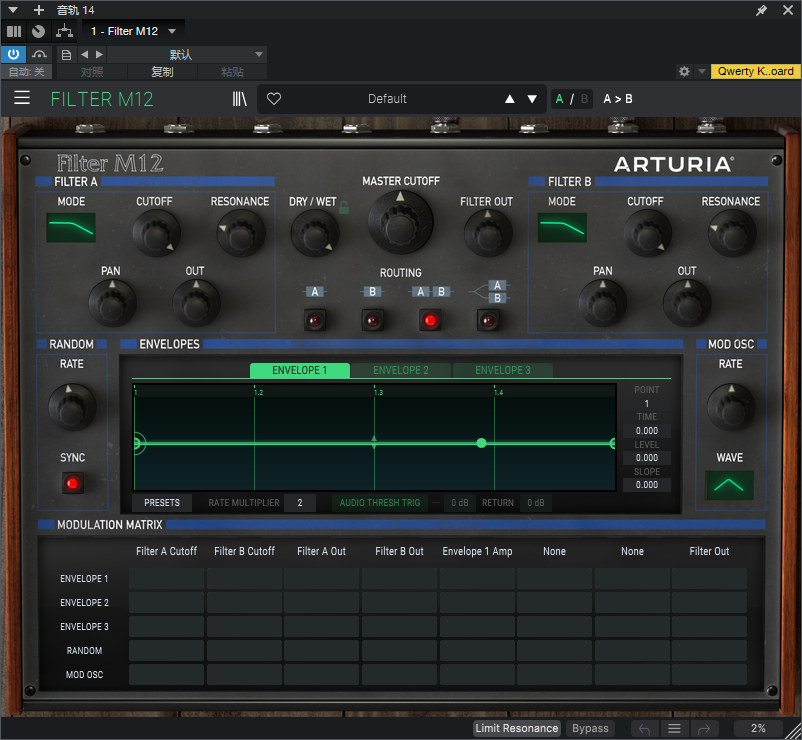Click Limit Resonance button
802x740 pixels.
click(517, 728)
